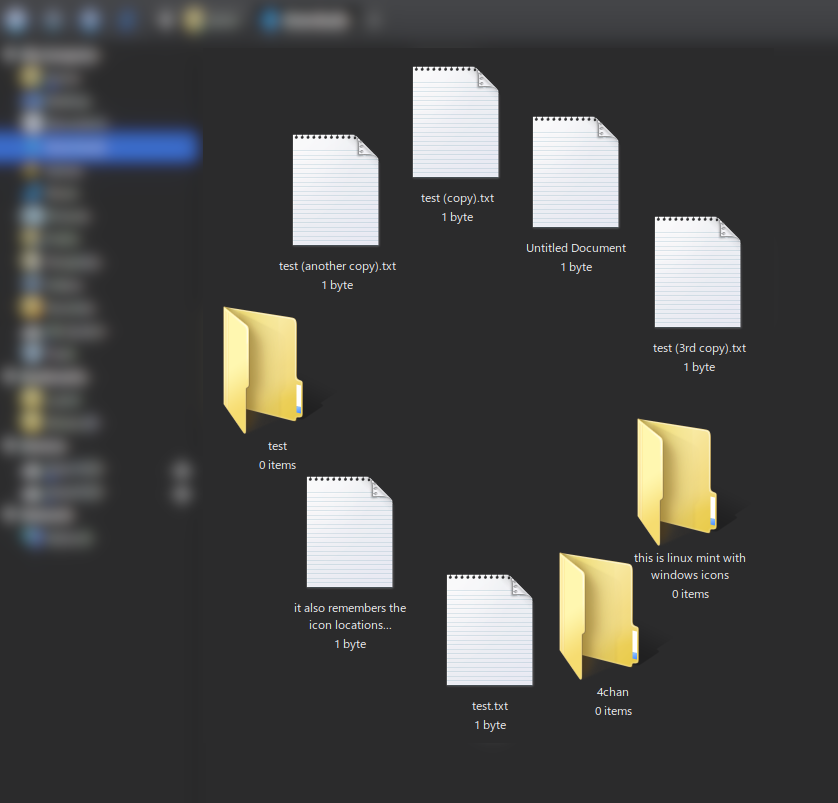Select the test.txt file icon

pyautogui.click(x=490, y=629)
